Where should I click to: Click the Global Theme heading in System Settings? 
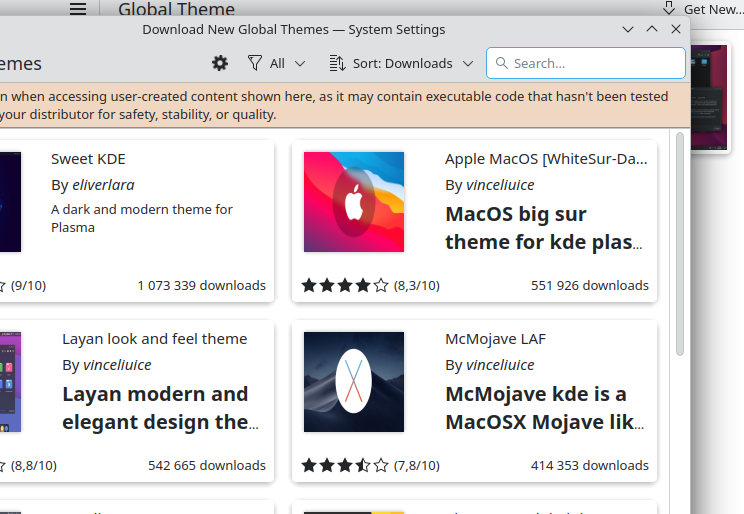pyautogui.click(x=176, y=9)
